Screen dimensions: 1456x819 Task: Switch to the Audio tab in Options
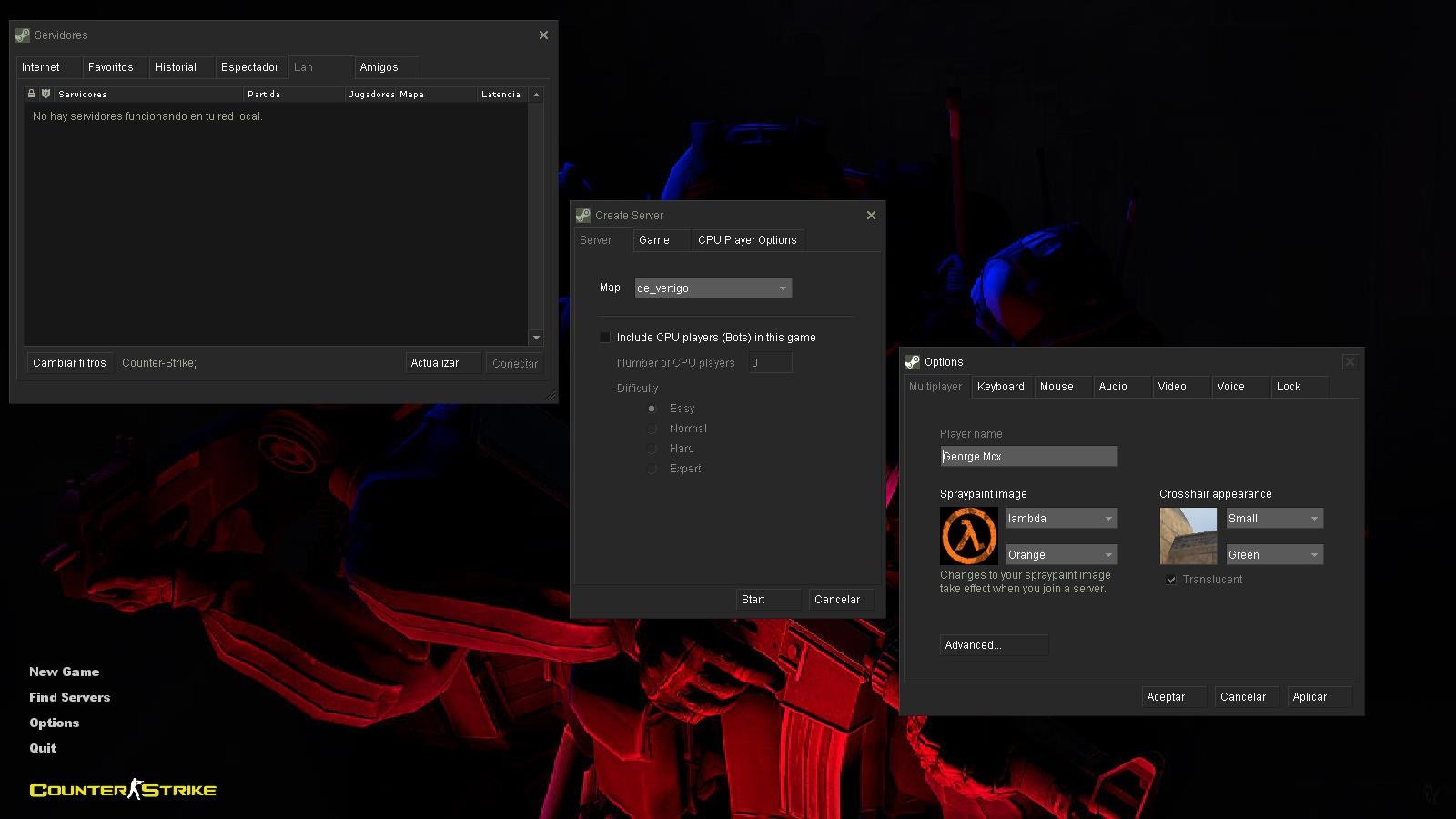click(x=1122, y=387)
